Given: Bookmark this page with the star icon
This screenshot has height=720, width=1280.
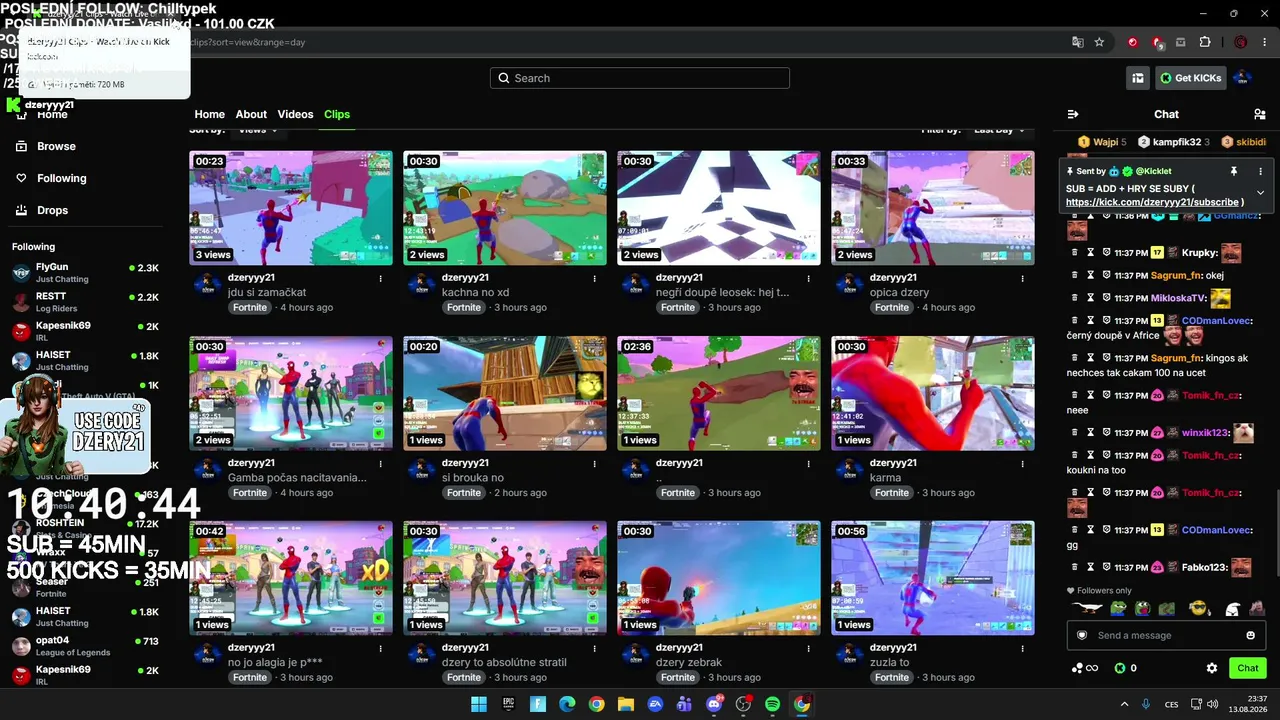Looking at the screenshot, I should click(1099, 42).
